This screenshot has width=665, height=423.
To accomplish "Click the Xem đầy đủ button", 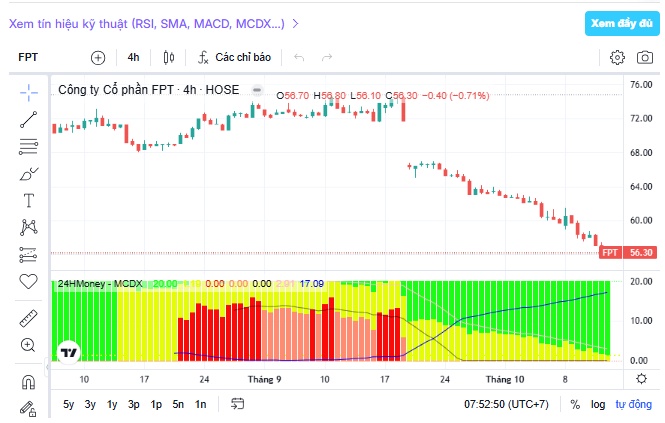I will coord(622,23).
